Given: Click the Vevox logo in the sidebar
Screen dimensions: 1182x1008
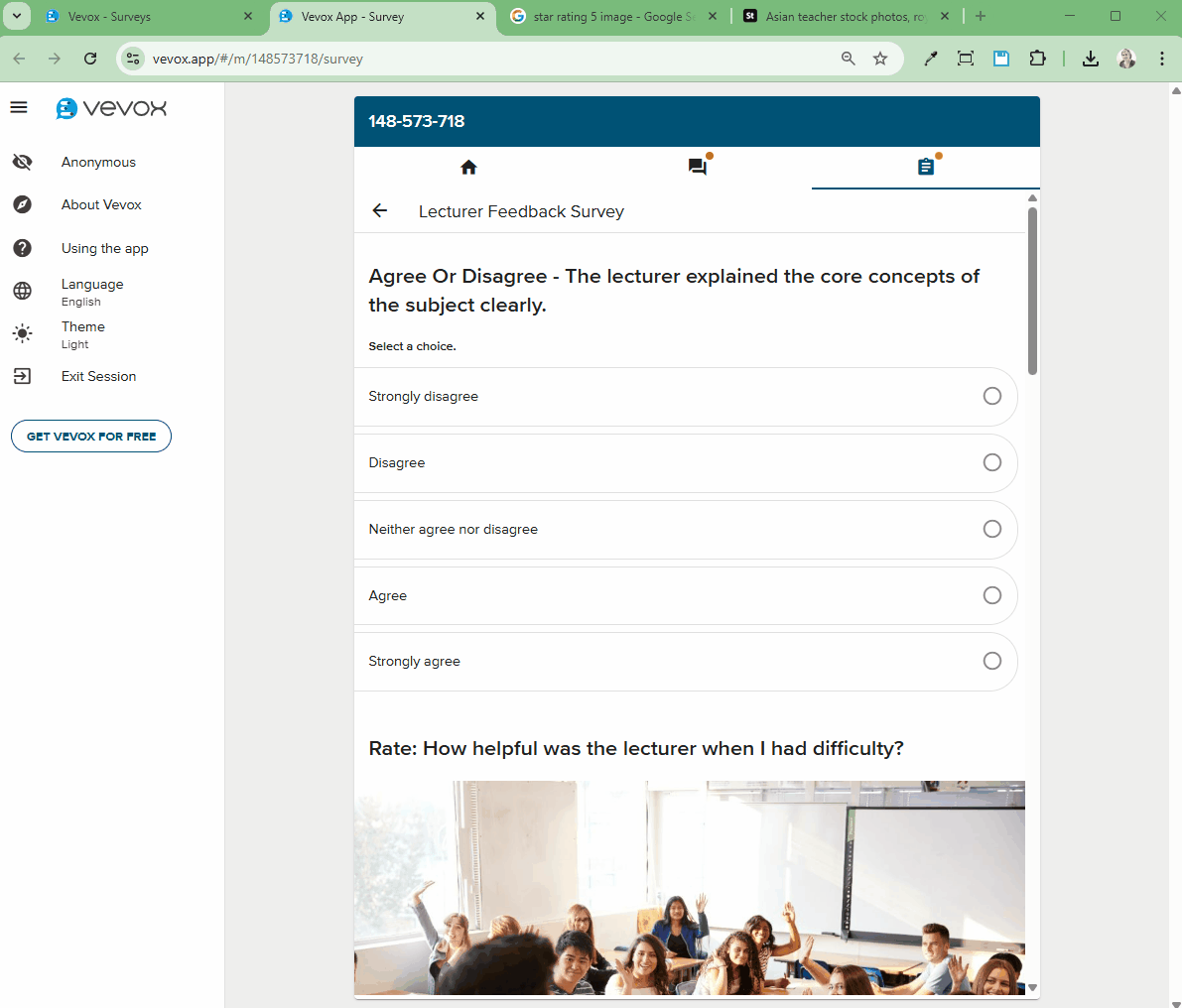Looking at the screenshot, I should (x=110, y=109).
